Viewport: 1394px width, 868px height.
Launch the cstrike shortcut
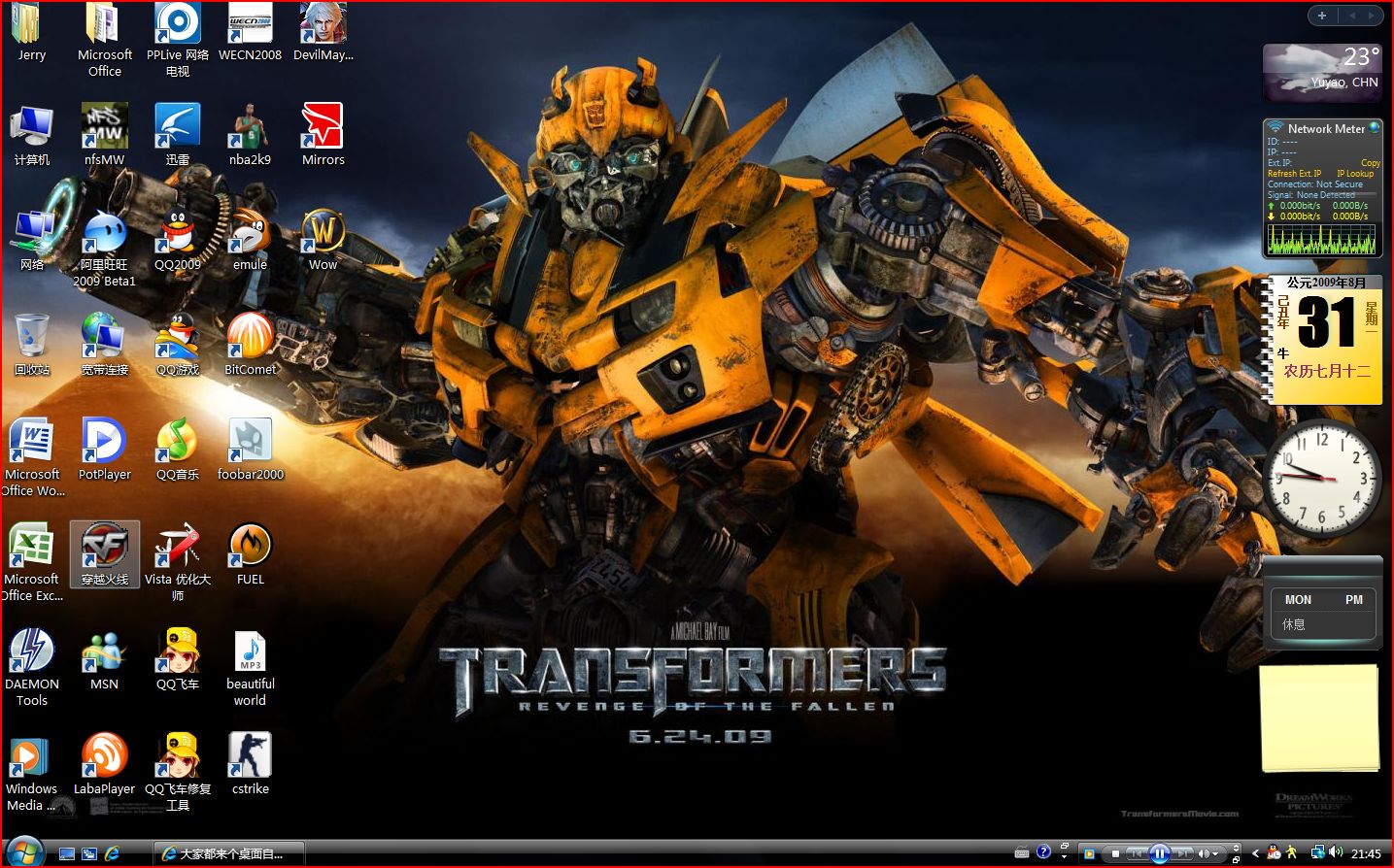(250, 764)
